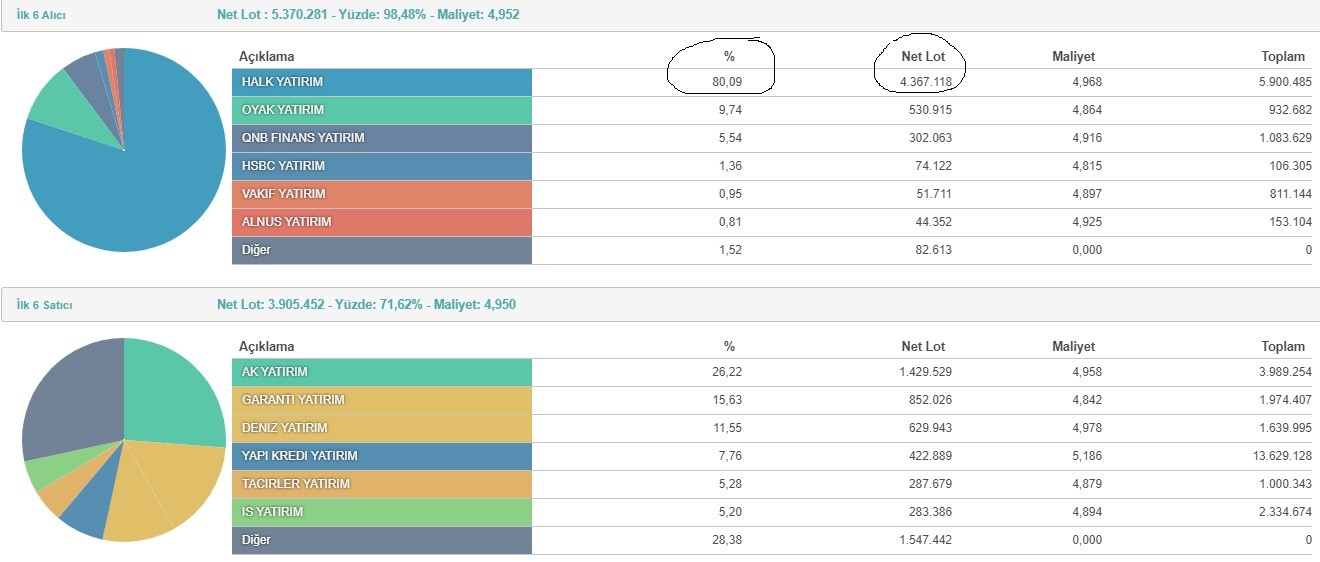
Task: Click the YAPI KREDI cost 5,186
Action: point(1086,456)
